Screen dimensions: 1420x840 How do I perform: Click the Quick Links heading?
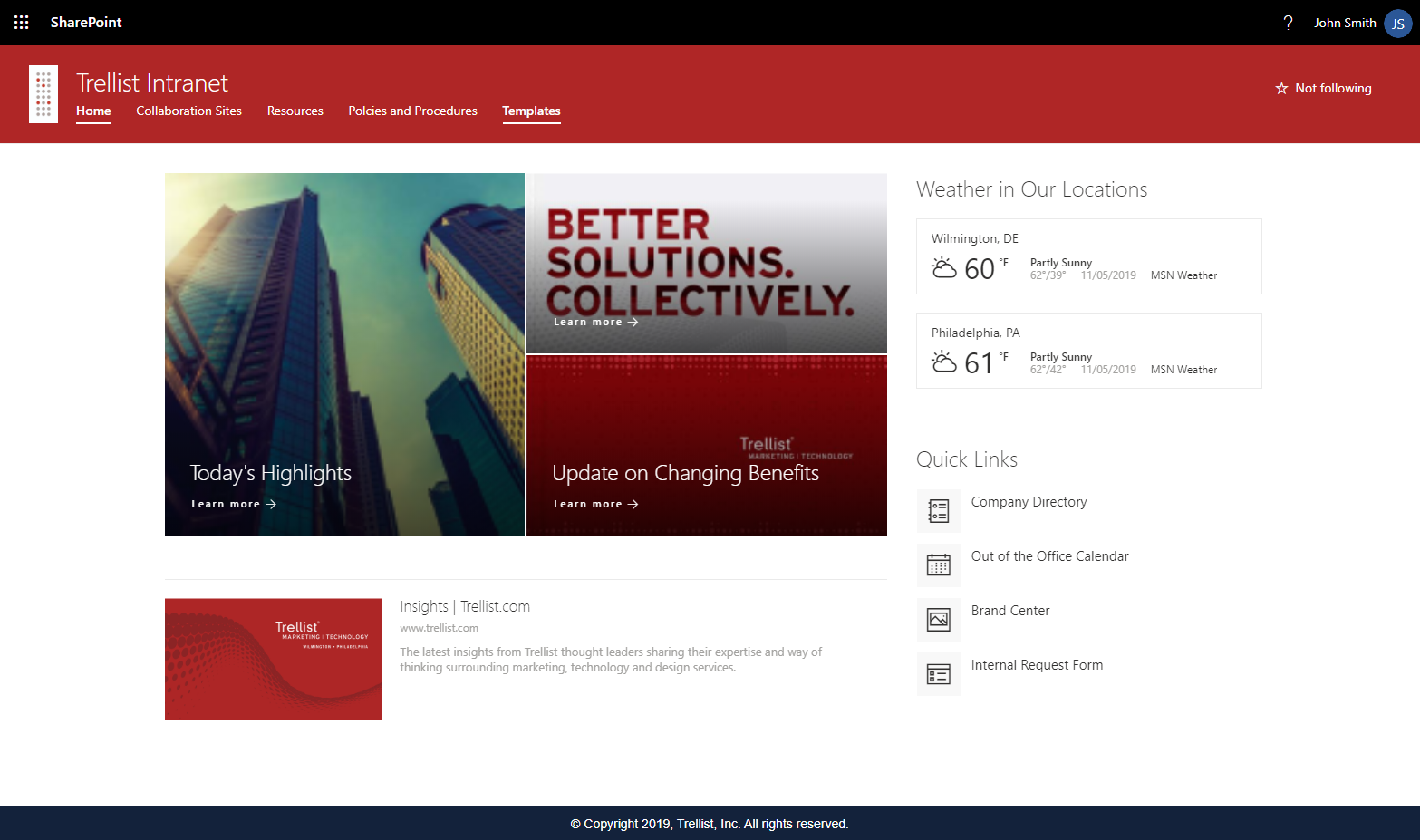967,459
